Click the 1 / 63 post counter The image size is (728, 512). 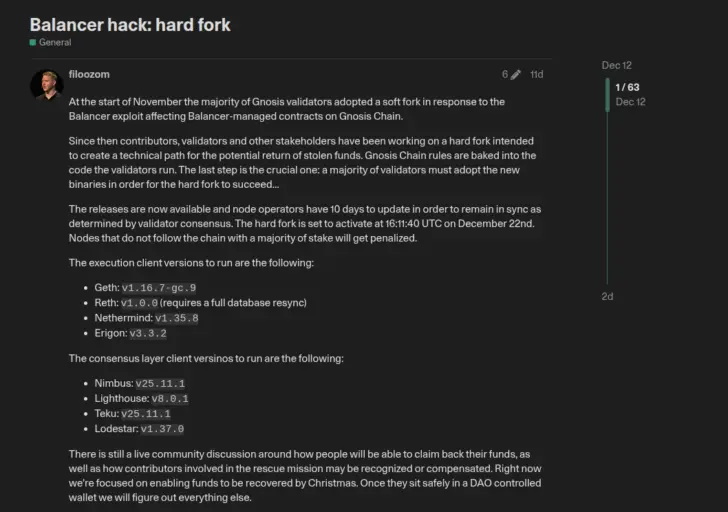[628, 87]
